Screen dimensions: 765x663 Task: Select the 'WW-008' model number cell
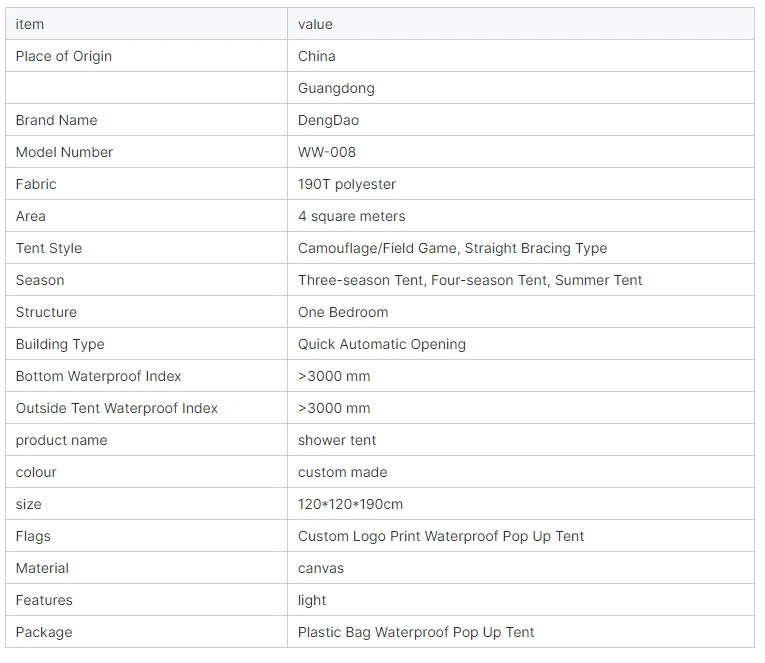tap(521, 152)
